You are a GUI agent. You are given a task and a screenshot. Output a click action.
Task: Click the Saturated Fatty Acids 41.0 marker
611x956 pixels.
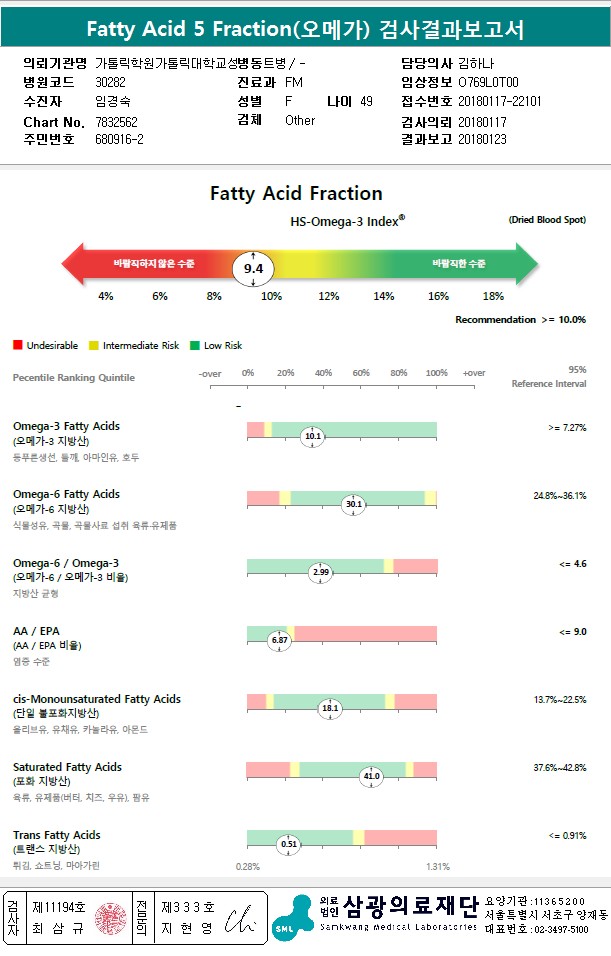[372, 776]
